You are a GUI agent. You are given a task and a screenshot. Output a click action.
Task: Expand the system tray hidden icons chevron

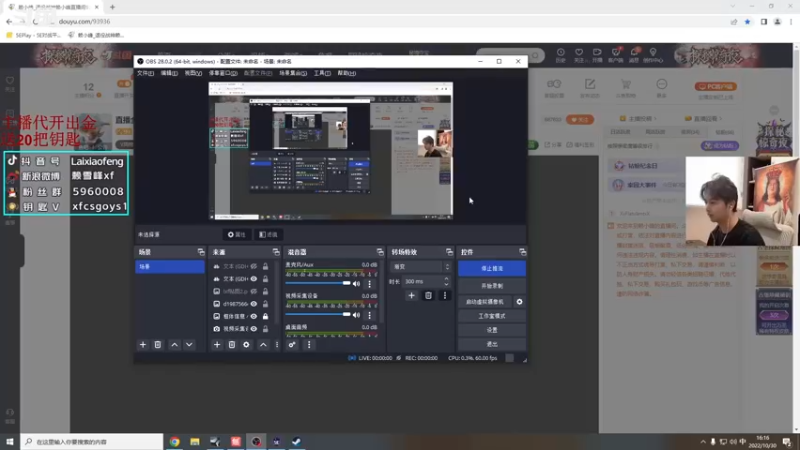tap(703, 442)
